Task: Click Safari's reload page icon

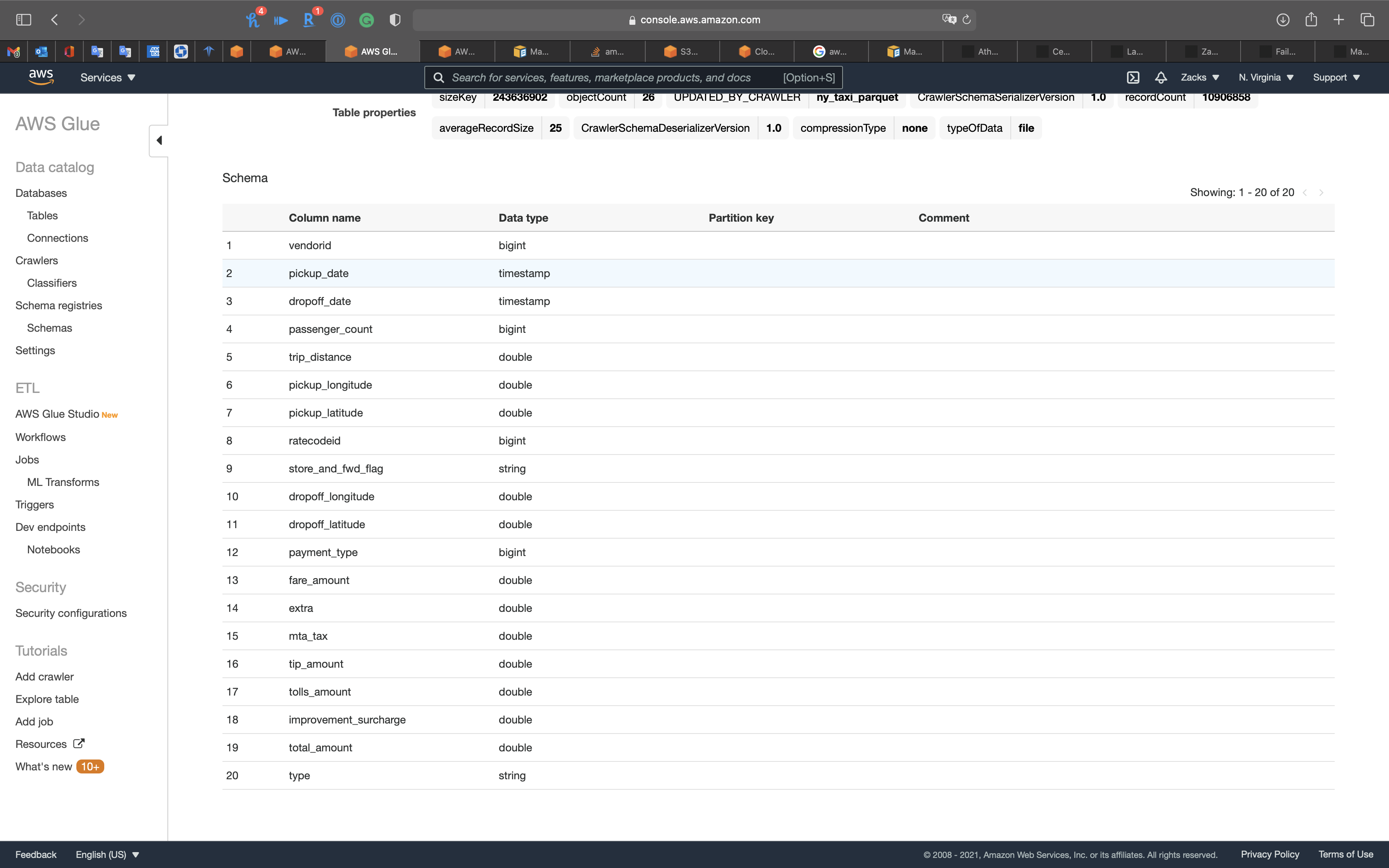Action: 967,20
